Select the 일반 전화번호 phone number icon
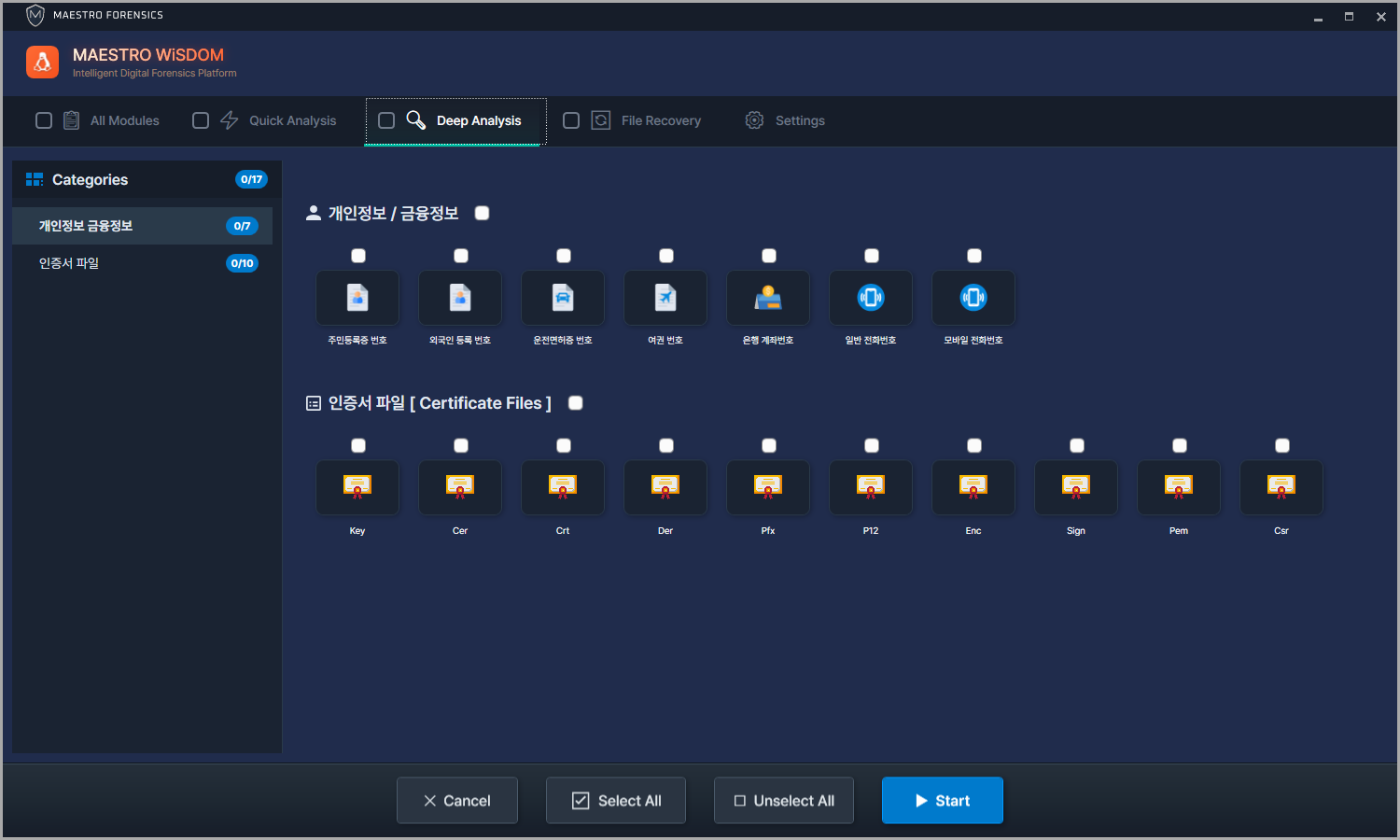 [871, 298]
